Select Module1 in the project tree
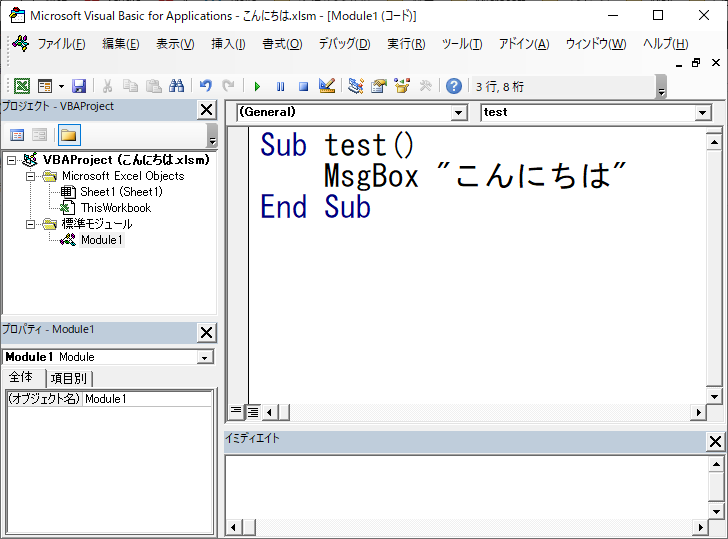 pyautogui.click(x=101, y=240)
